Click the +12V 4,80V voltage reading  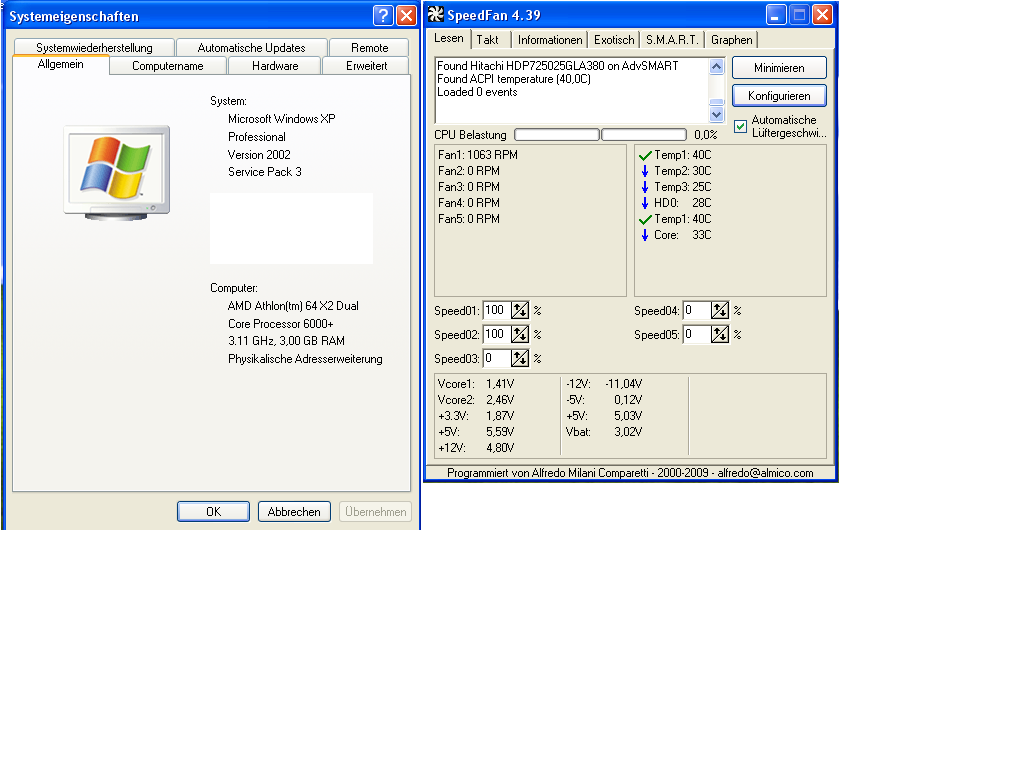point(476,448)
